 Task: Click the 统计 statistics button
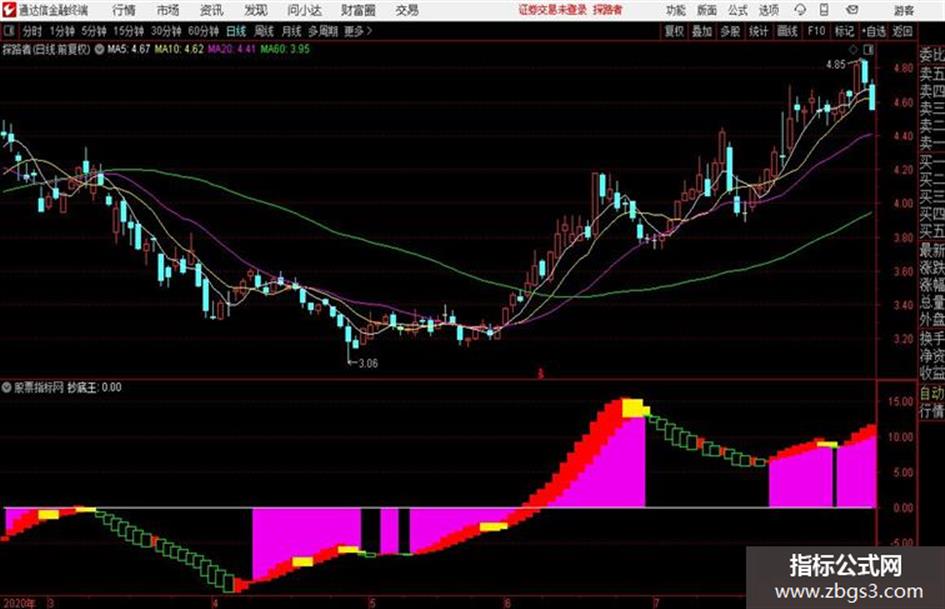(x=758, y=31)
